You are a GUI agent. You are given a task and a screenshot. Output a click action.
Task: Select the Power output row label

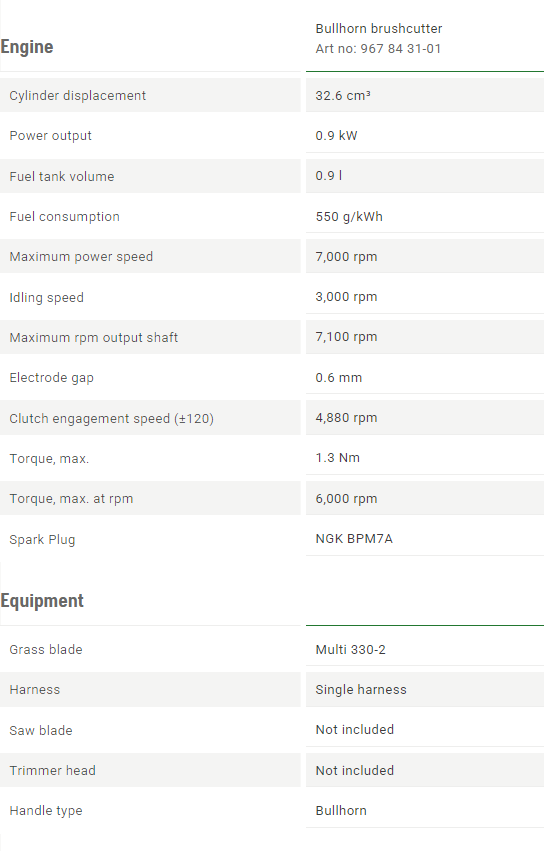[x=50, y=136]
